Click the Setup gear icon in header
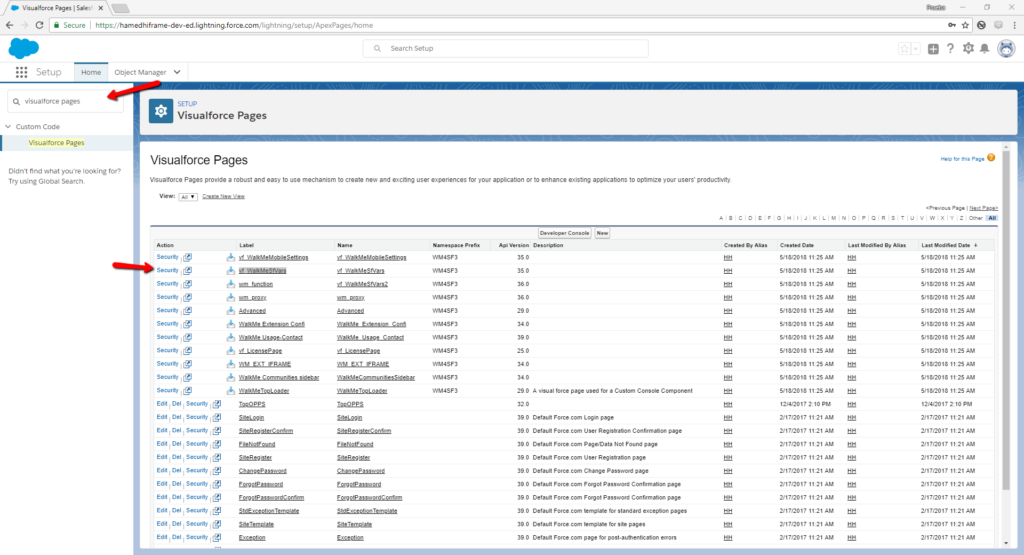The height and width of the screenshot is (555, 1024). coord(967,49)
